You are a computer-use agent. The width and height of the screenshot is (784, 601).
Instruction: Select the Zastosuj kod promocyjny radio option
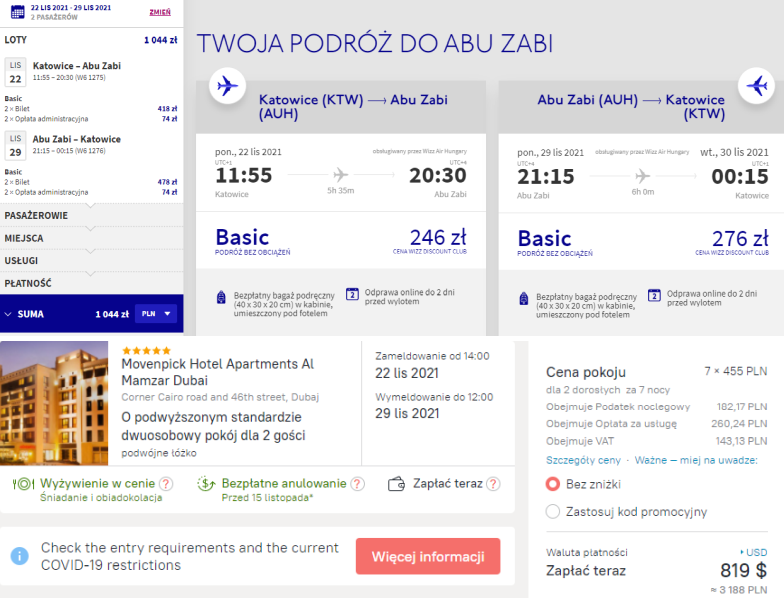pyautogui.click(x=553, y=512)
